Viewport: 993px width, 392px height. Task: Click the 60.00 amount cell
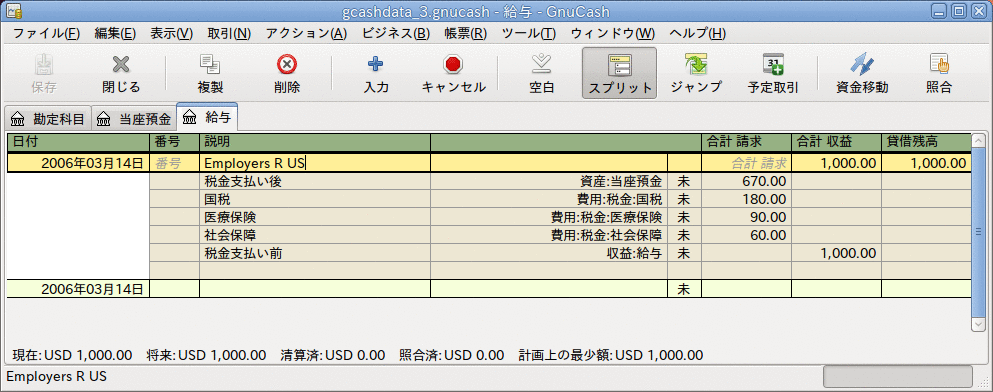(x=746, y=235)
